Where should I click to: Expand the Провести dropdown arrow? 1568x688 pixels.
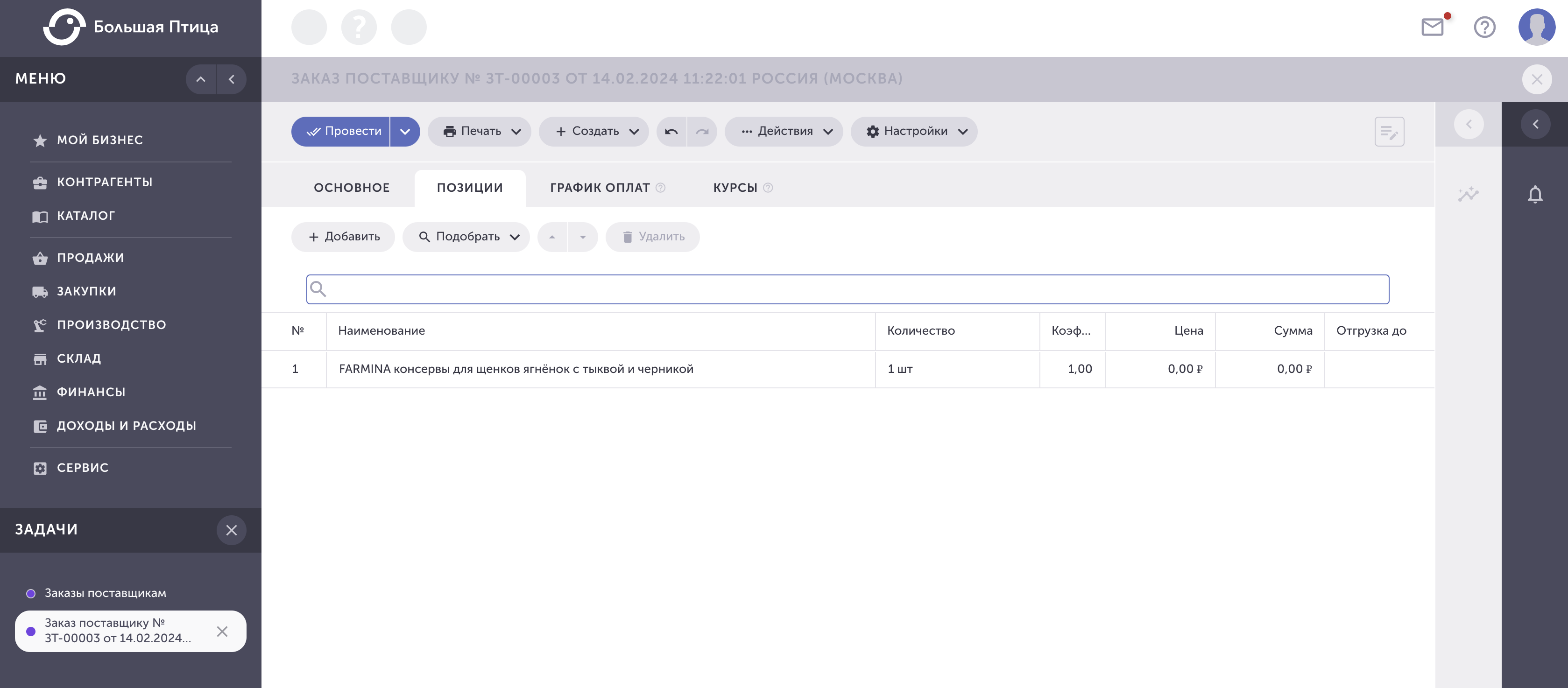[405, 132]
